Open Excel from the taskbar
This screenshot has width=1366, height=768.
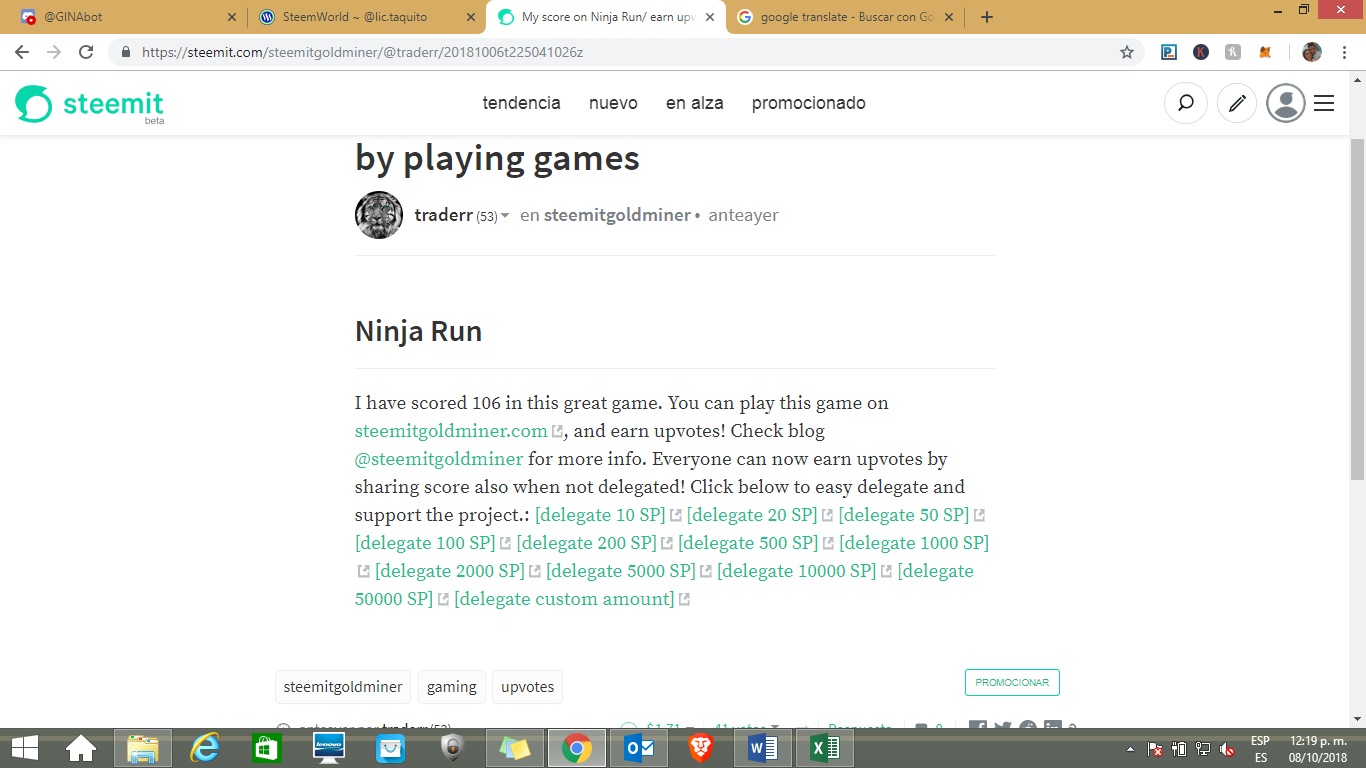click(825, 748)
